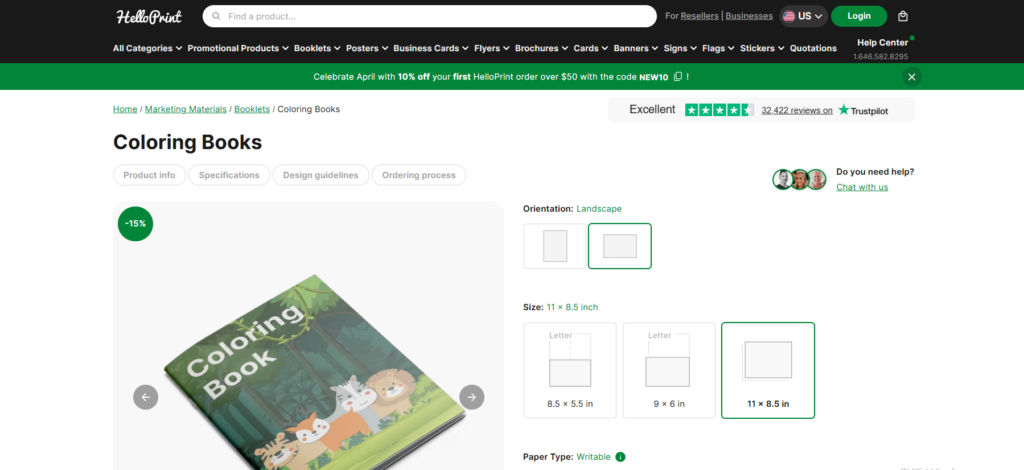Screen dimensions: 1024x470
Task: Switch to the Specifications tab
Action: pos(229,175)
